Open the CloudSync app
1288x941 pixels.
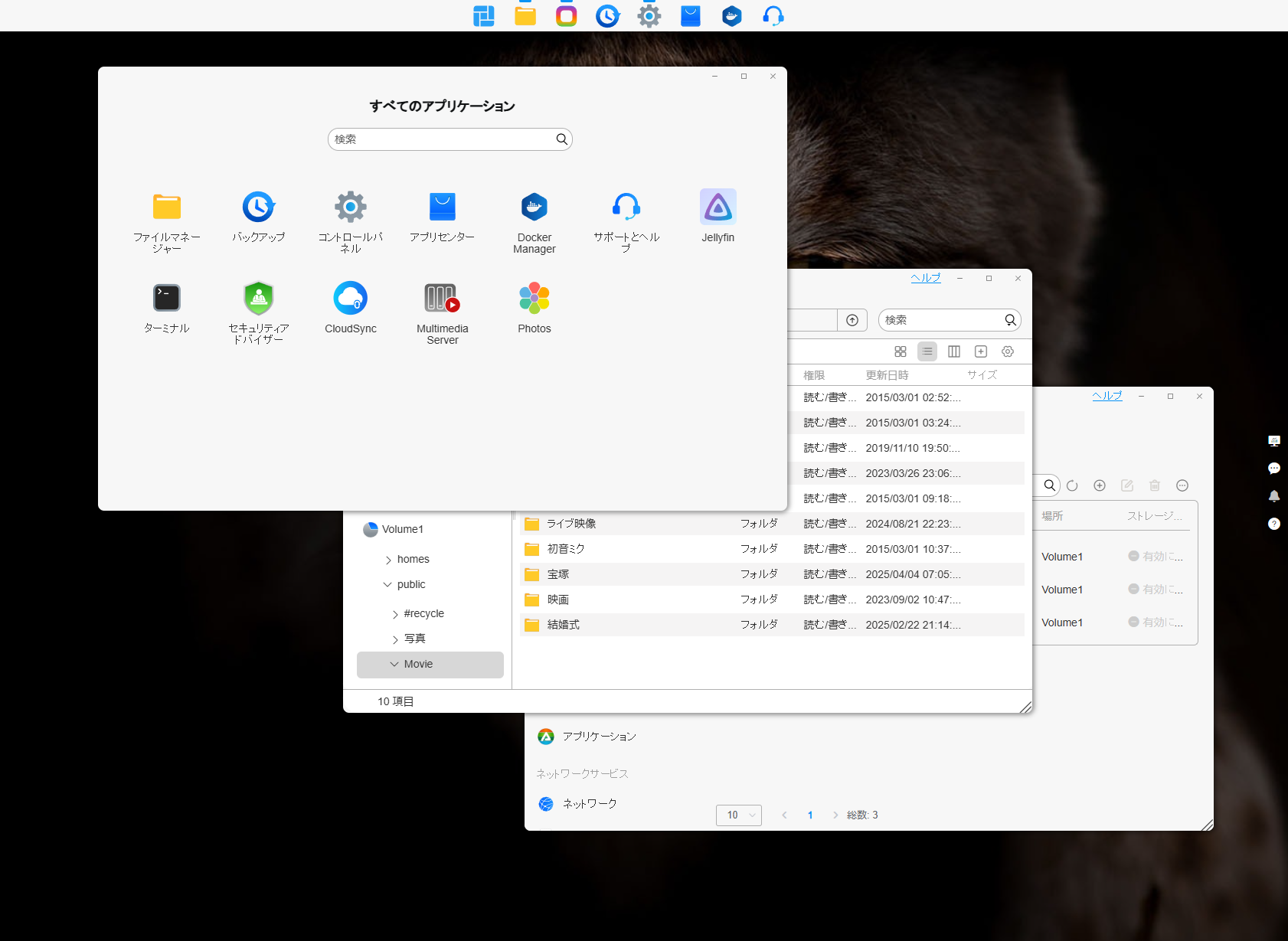coord(350,299)
